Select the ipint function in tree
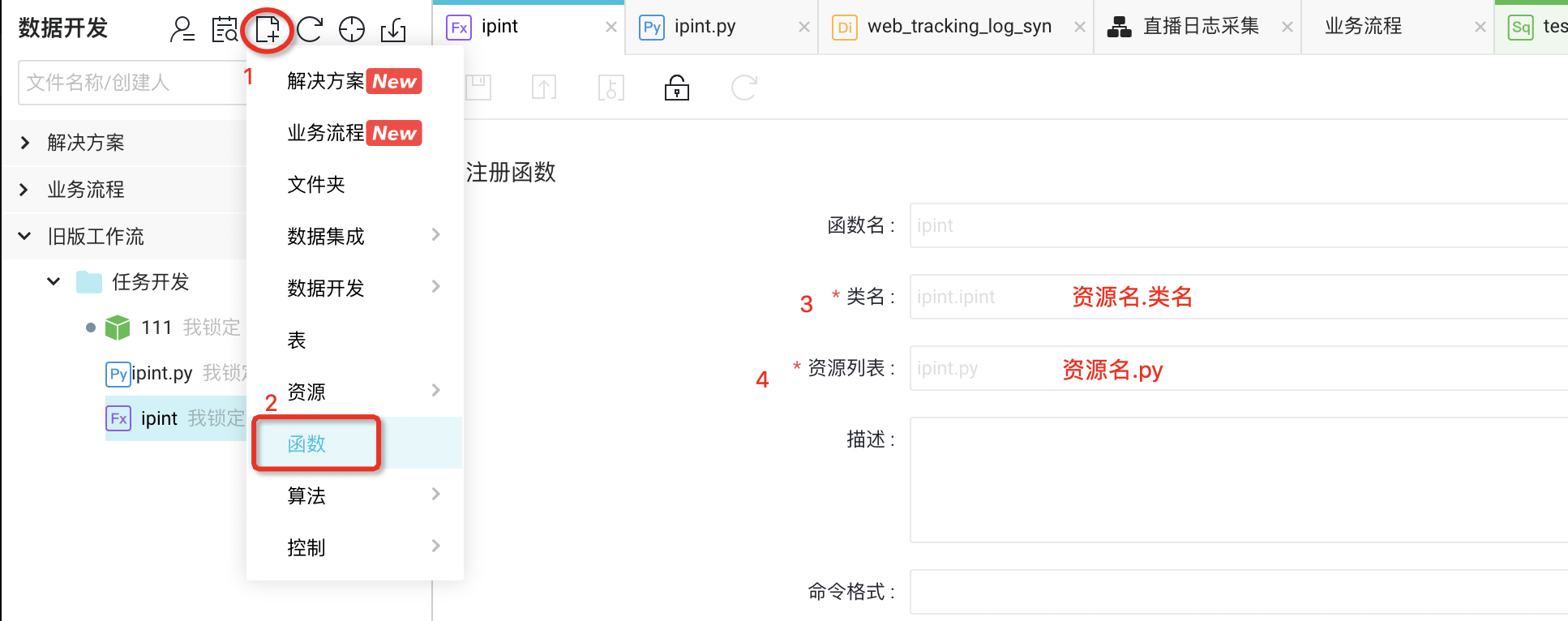Image resolution: width=1568 pixels, height=621 pixels. (x=159, y=418)
